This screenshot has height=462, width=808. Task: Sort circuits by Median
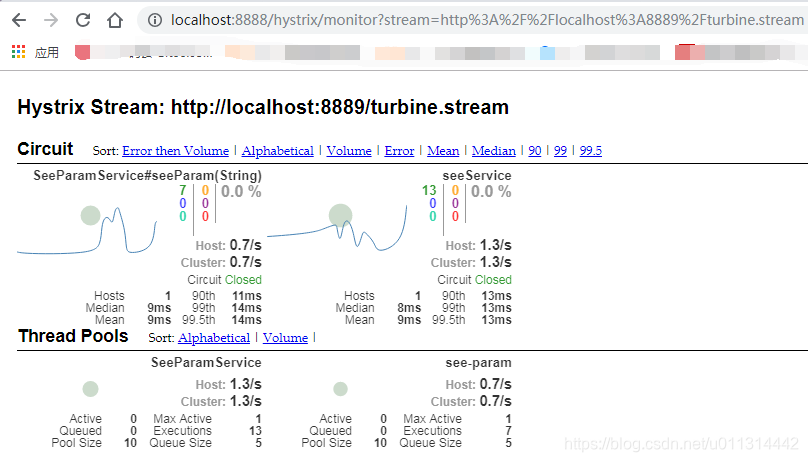(494, 151)
